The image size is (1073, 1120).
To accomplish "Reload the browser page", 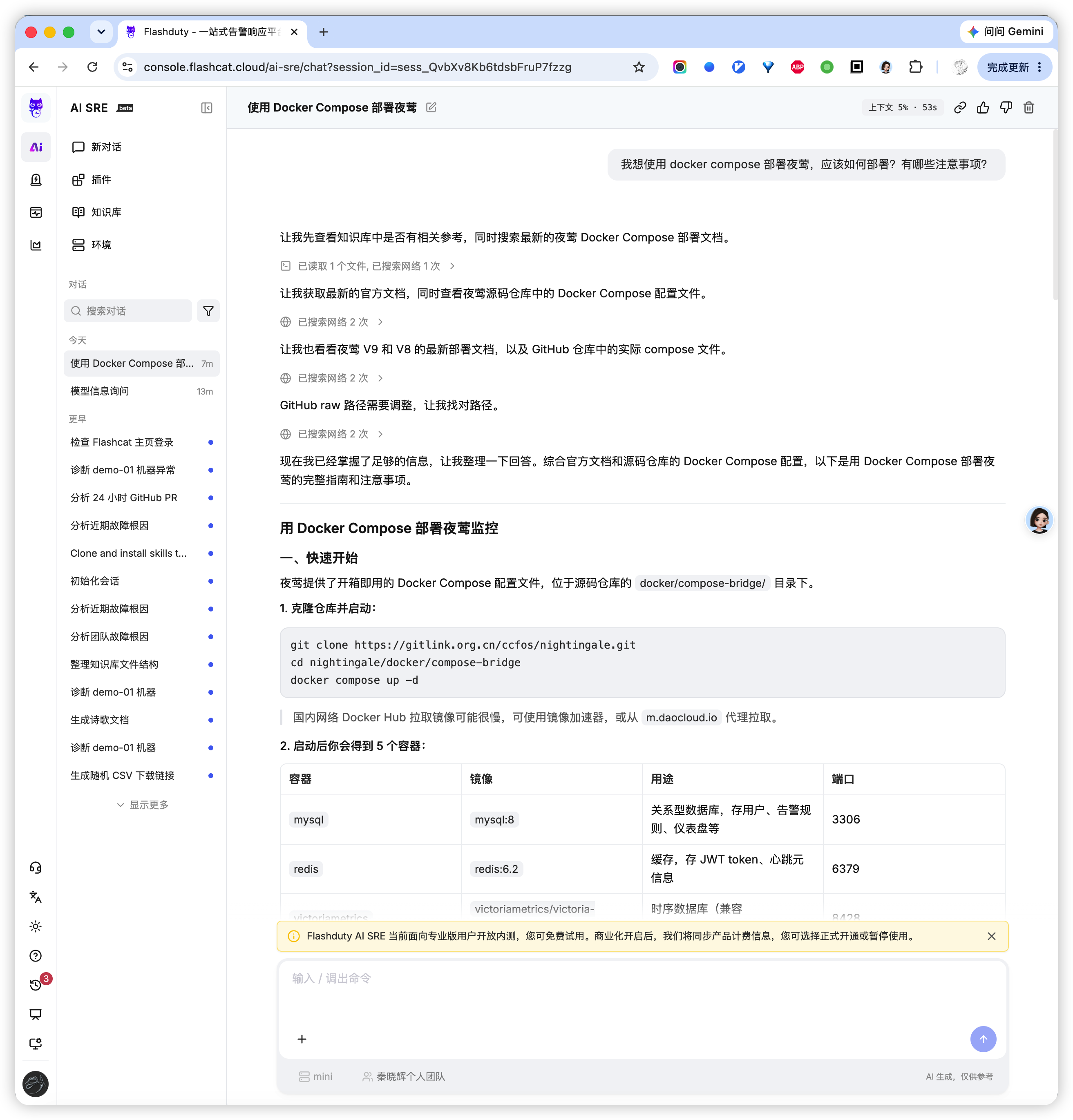I will tap(92, 67).
